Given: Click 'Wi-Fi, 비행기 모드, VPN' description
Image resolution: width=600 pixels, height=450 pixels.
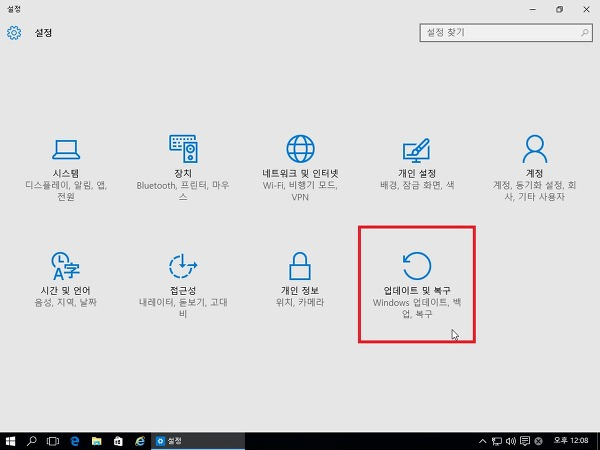Looking at the screenshot, I should tap(300, 191).
